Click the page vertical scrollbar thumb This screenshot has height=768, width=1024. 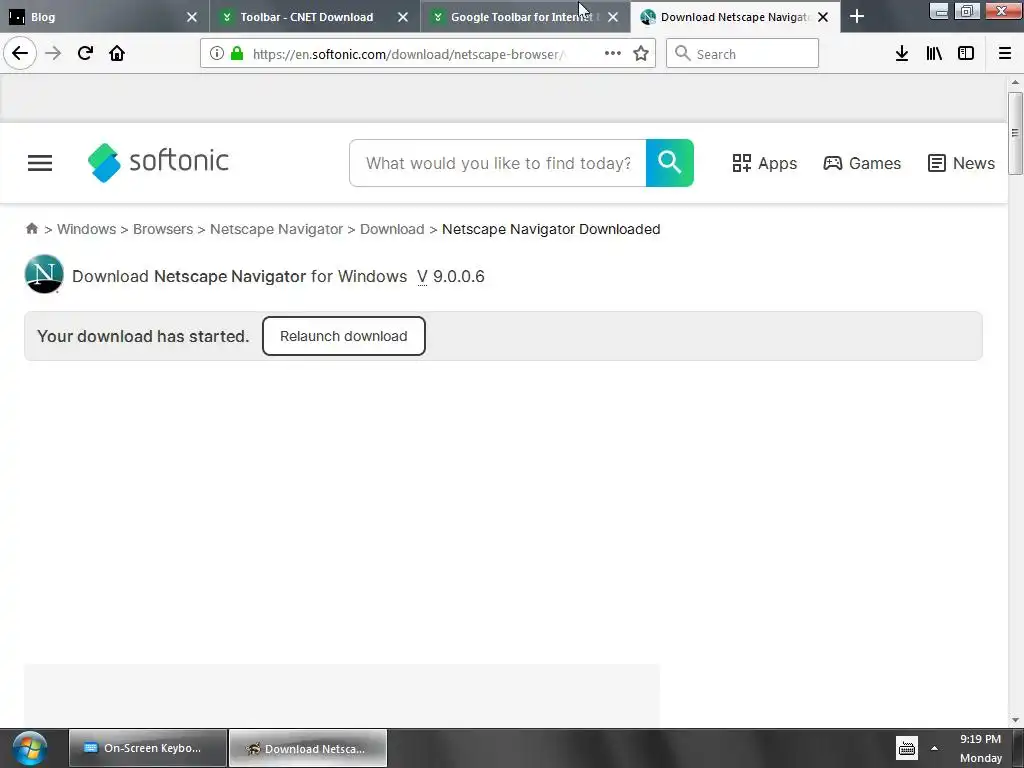[x=1015, y=133]
